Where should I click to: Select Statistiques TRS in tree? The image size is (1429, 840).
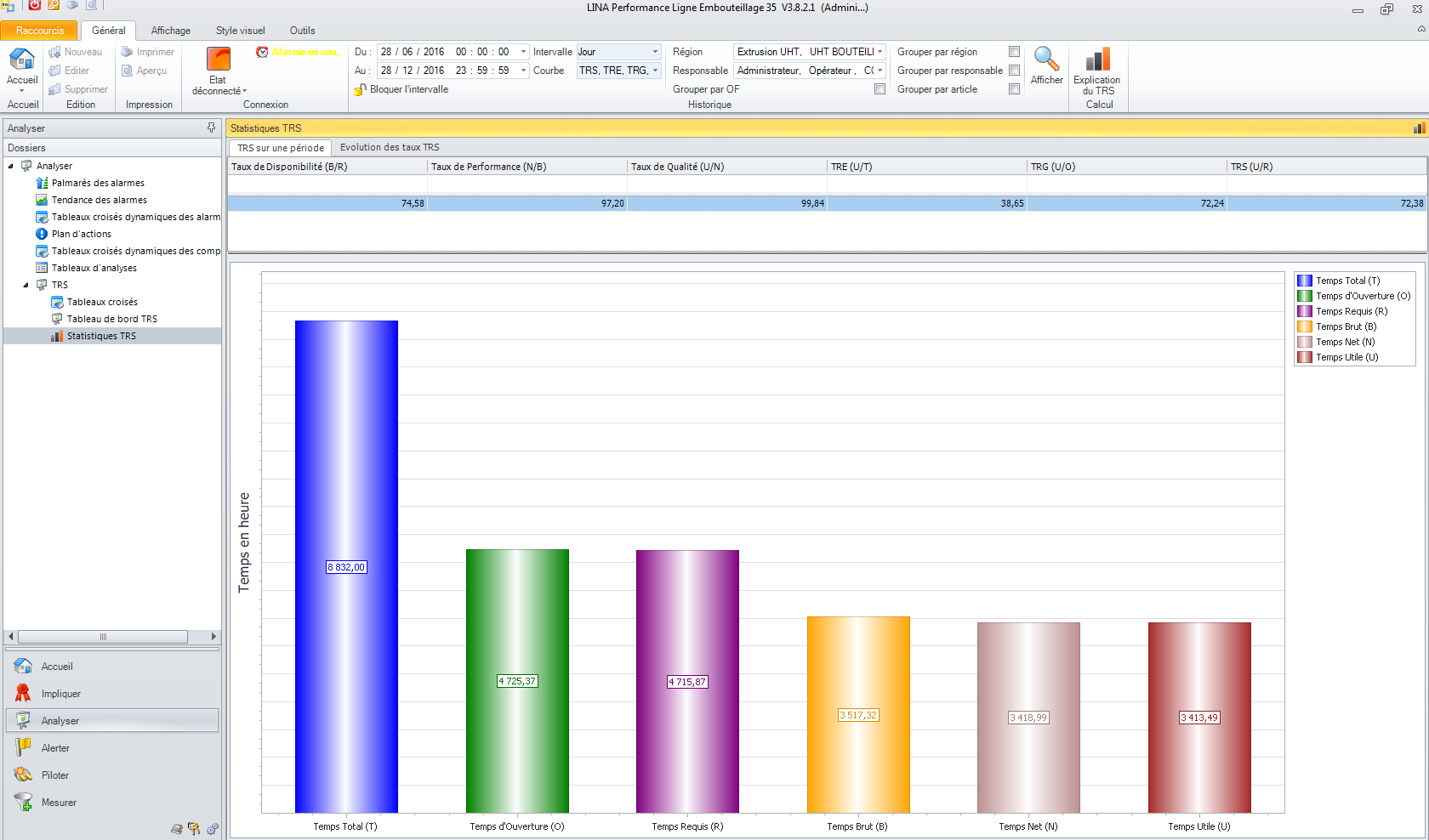(x=101, y=336)
